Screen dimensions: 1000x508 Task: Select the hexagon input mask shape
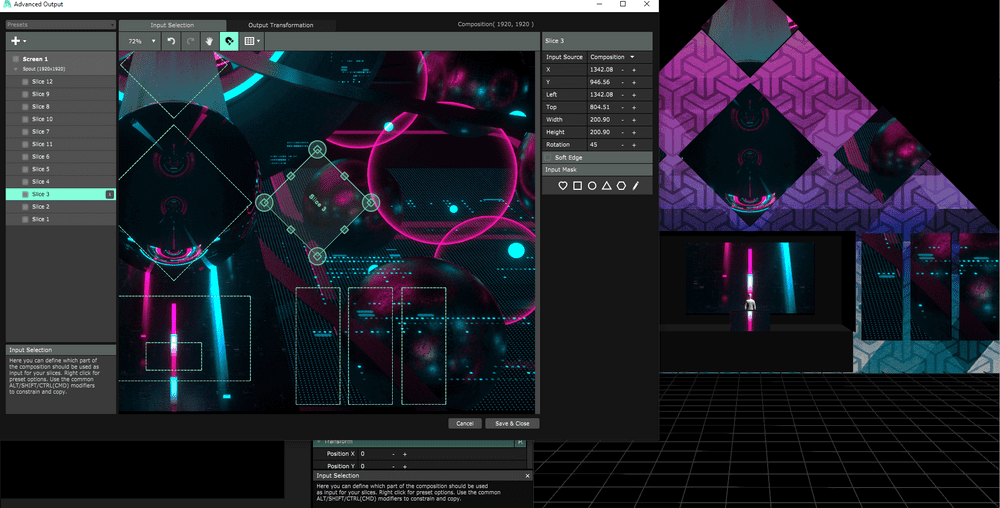point(621,186)
